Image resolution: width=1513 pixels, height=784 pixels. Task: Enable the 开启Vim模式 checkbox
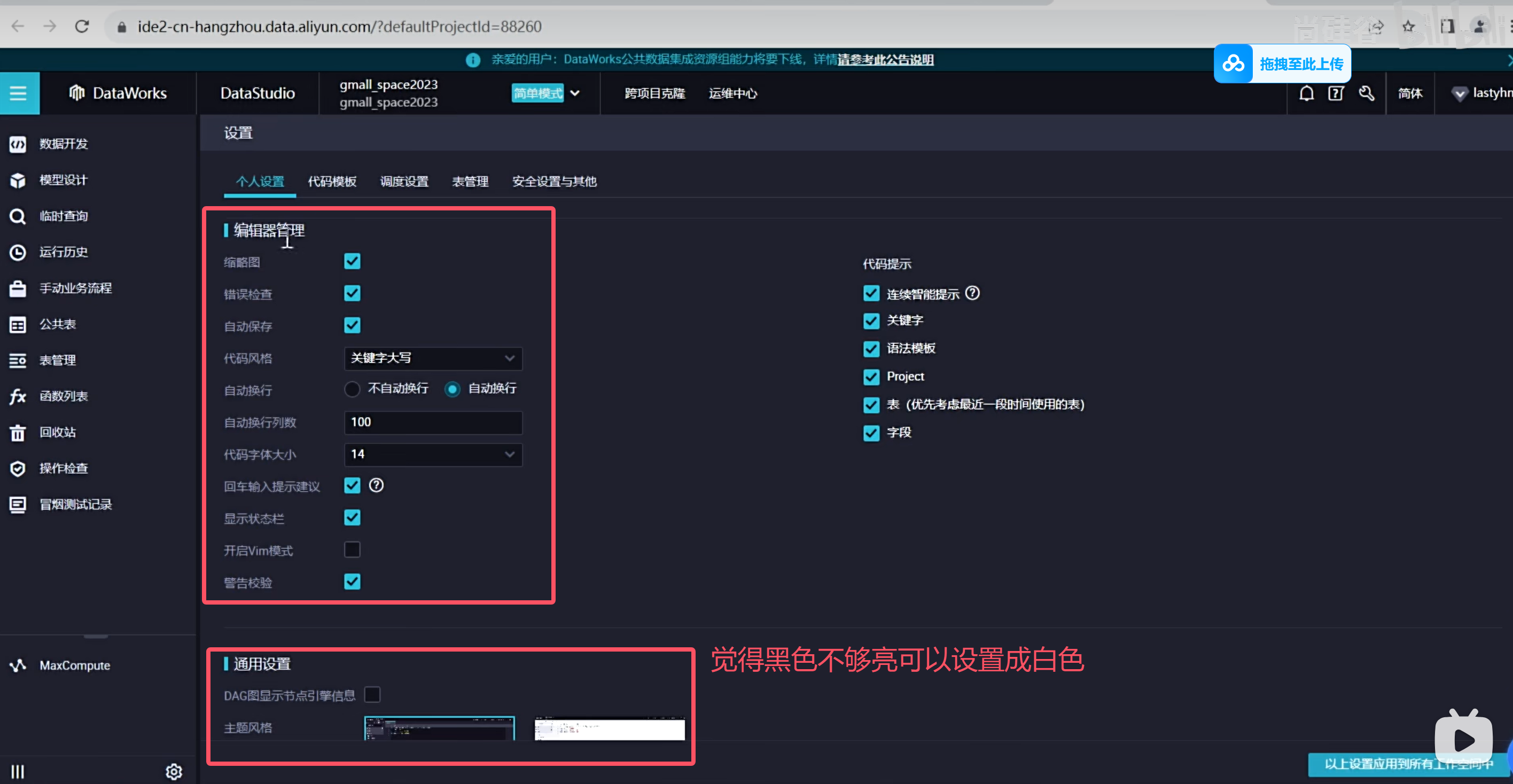(352, 550)
